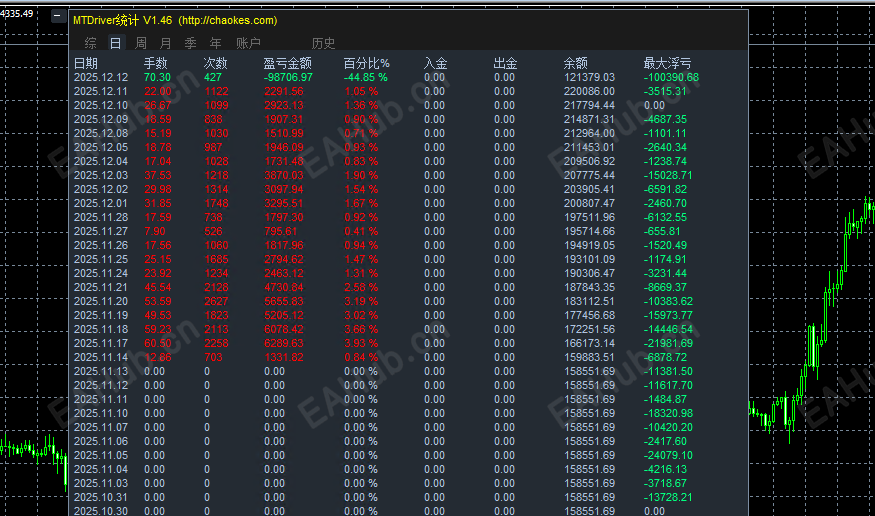The image size is (875, 516).
Task: Select the date cell 2025.11.14
Action: tap(101, 357)
